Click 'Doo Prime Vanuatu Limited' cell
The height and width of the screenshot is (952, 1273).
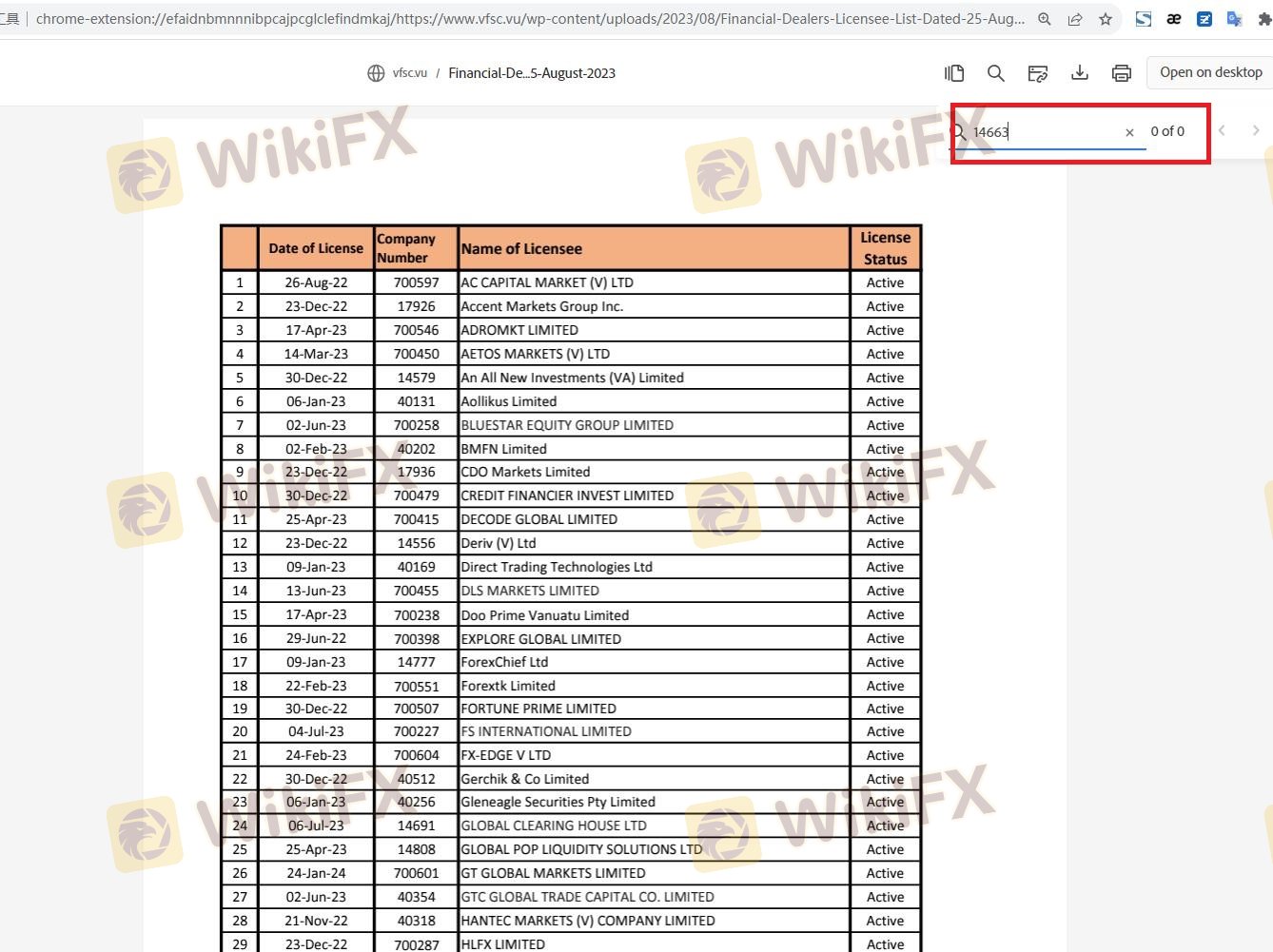click(x=654, y=615)
